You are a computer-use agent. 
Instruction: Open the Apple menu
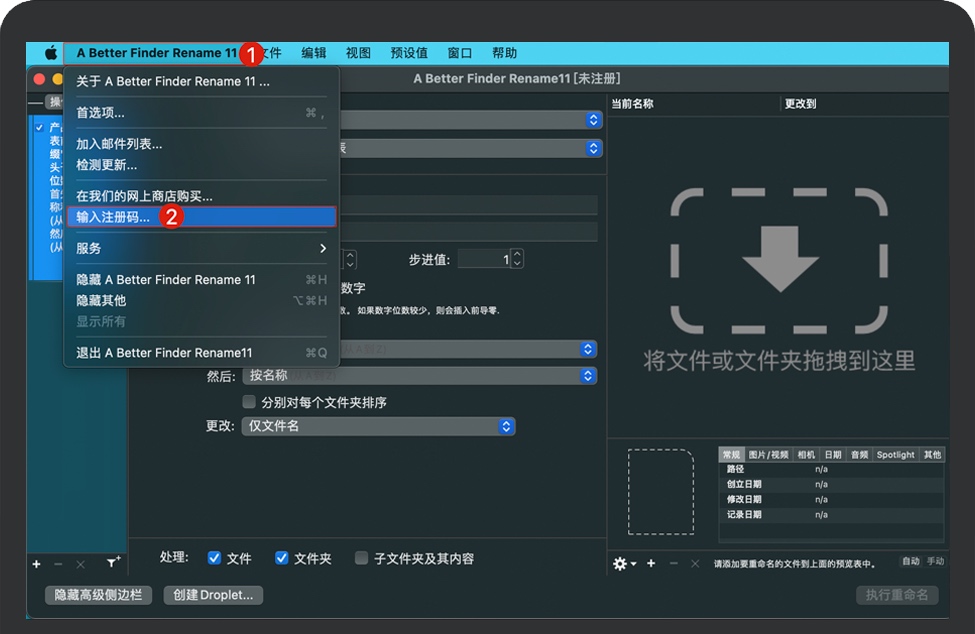[x=51, y=53]
